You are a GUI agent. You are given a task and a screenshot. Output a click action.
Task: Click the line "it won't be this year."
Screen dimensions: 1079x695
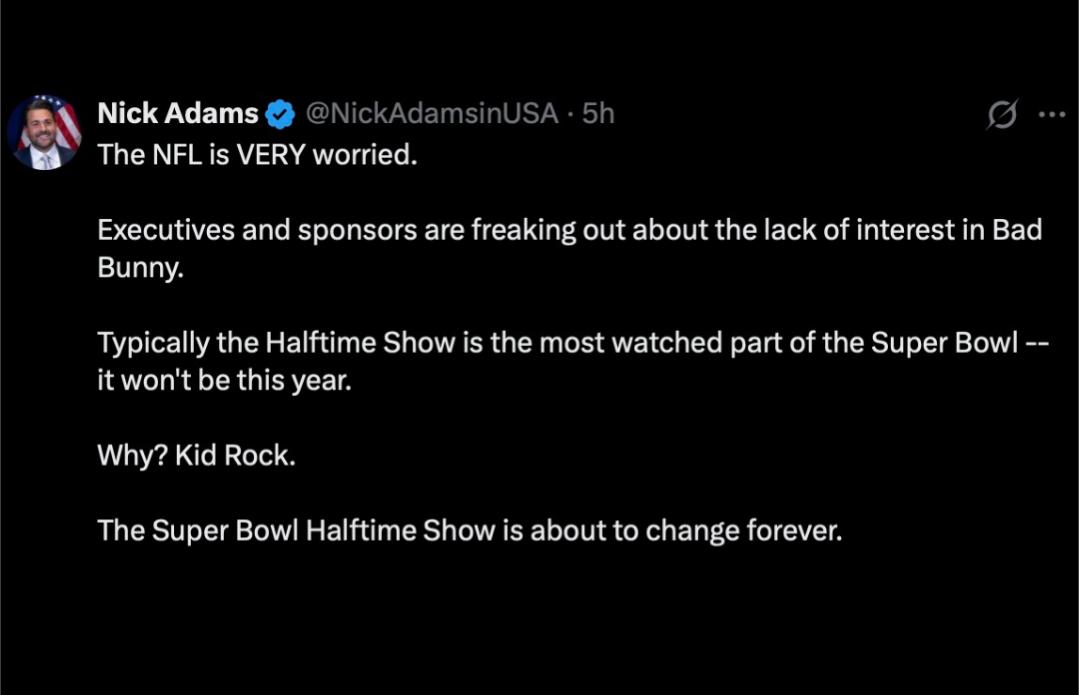[224, 381]
